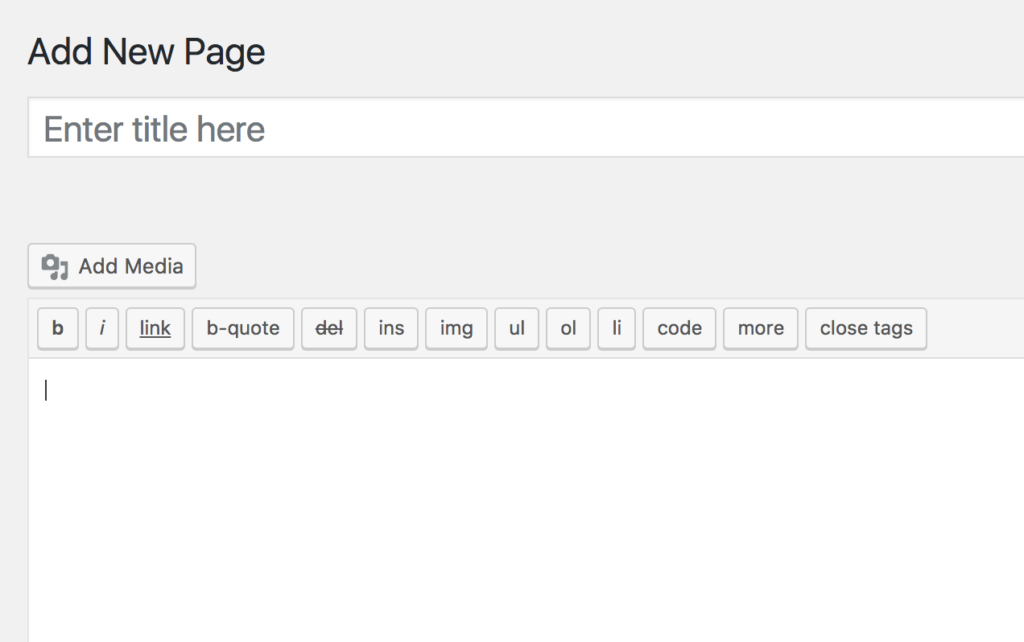Click lower blank area of content editor

(x=500, y=560)
